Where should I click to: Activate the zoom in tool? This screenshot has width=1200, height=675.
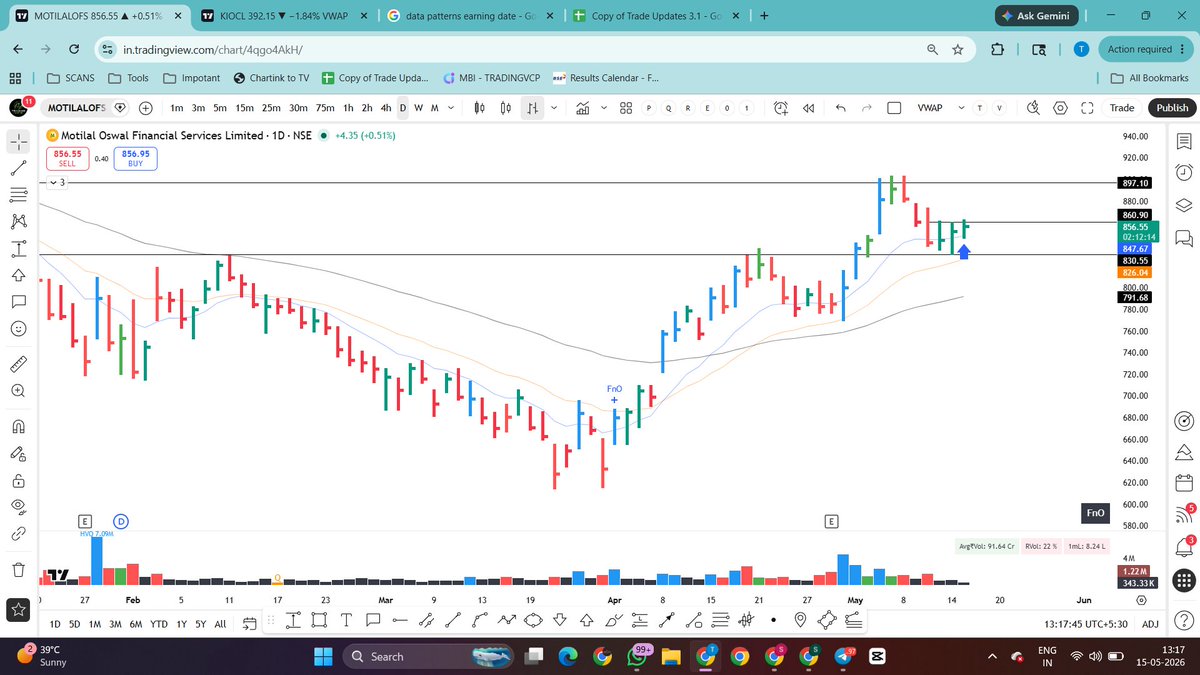tap(18, 391)
